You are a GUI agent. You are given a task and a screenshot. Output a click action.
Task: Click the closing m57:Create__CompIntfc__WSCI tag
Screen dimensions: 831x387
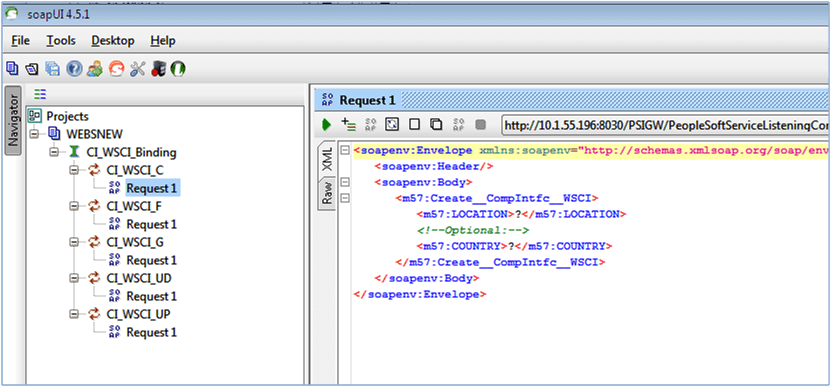coord(500,262)
